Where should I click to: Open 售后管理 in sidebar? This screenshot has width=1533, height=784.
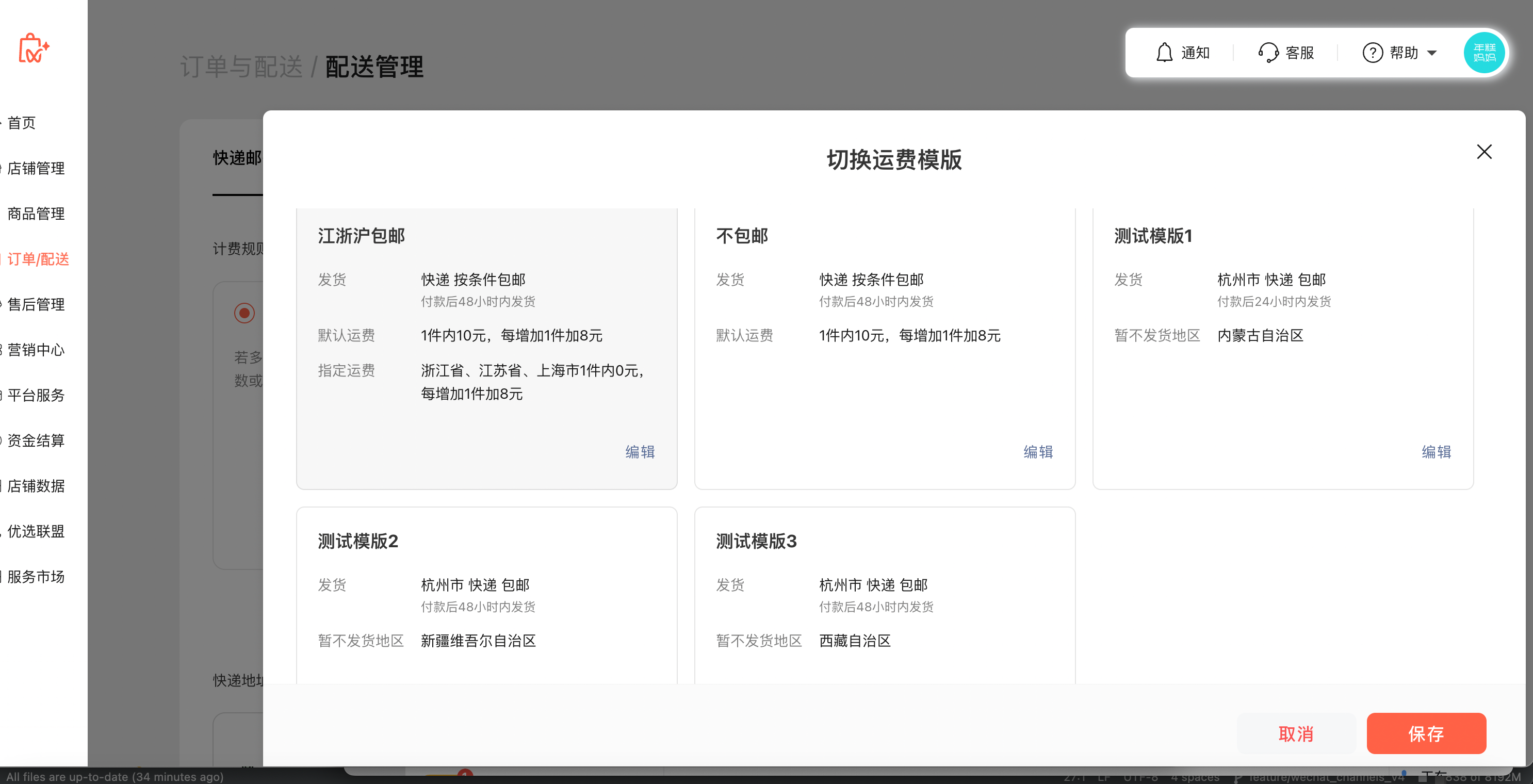coord(36,304)
